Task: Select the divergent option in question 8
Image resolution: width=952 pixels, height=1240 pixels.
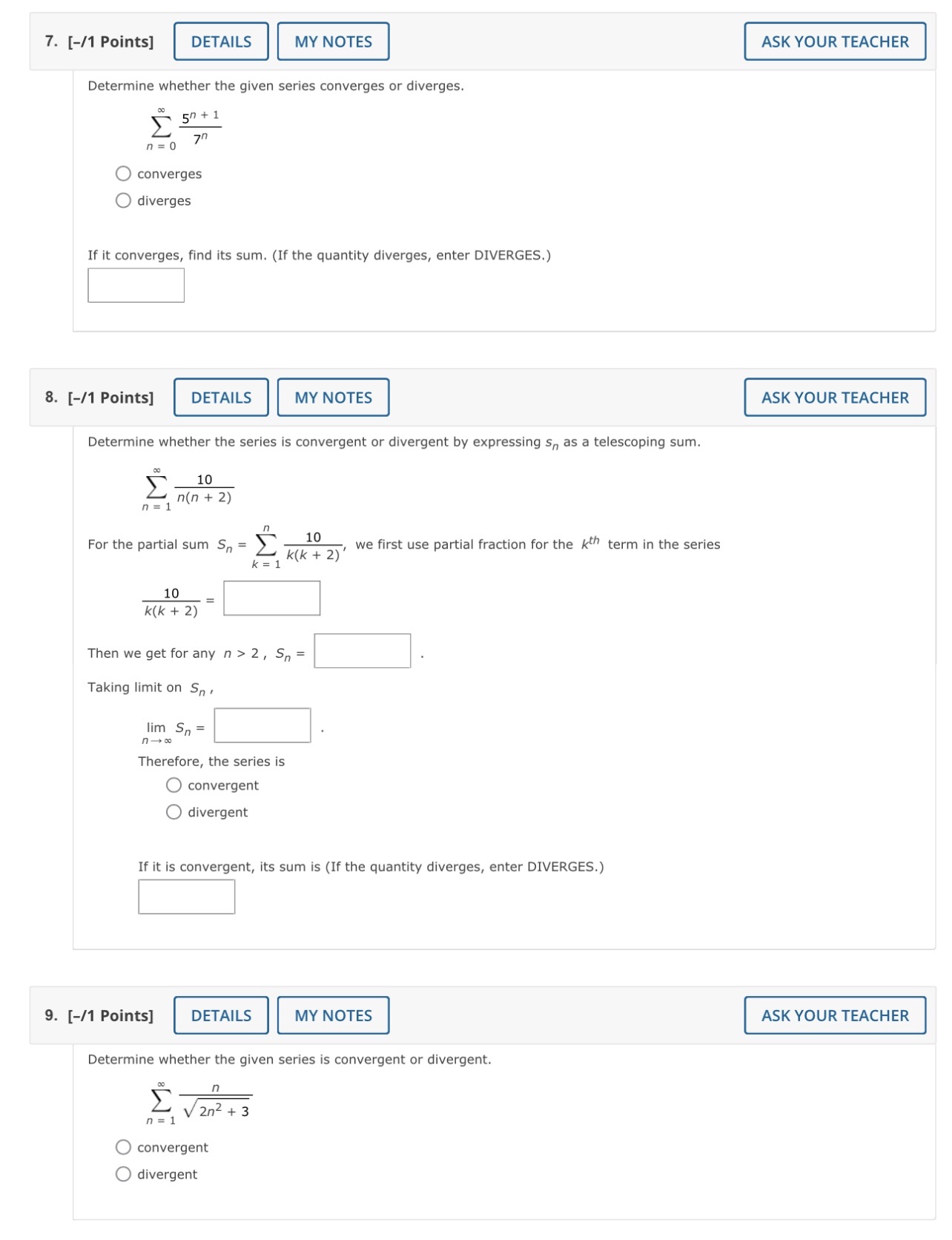Action: tap(173, 812)
